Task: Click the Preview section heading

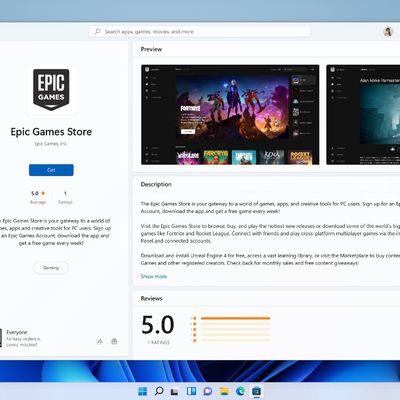Action: (x=151, y=49)
